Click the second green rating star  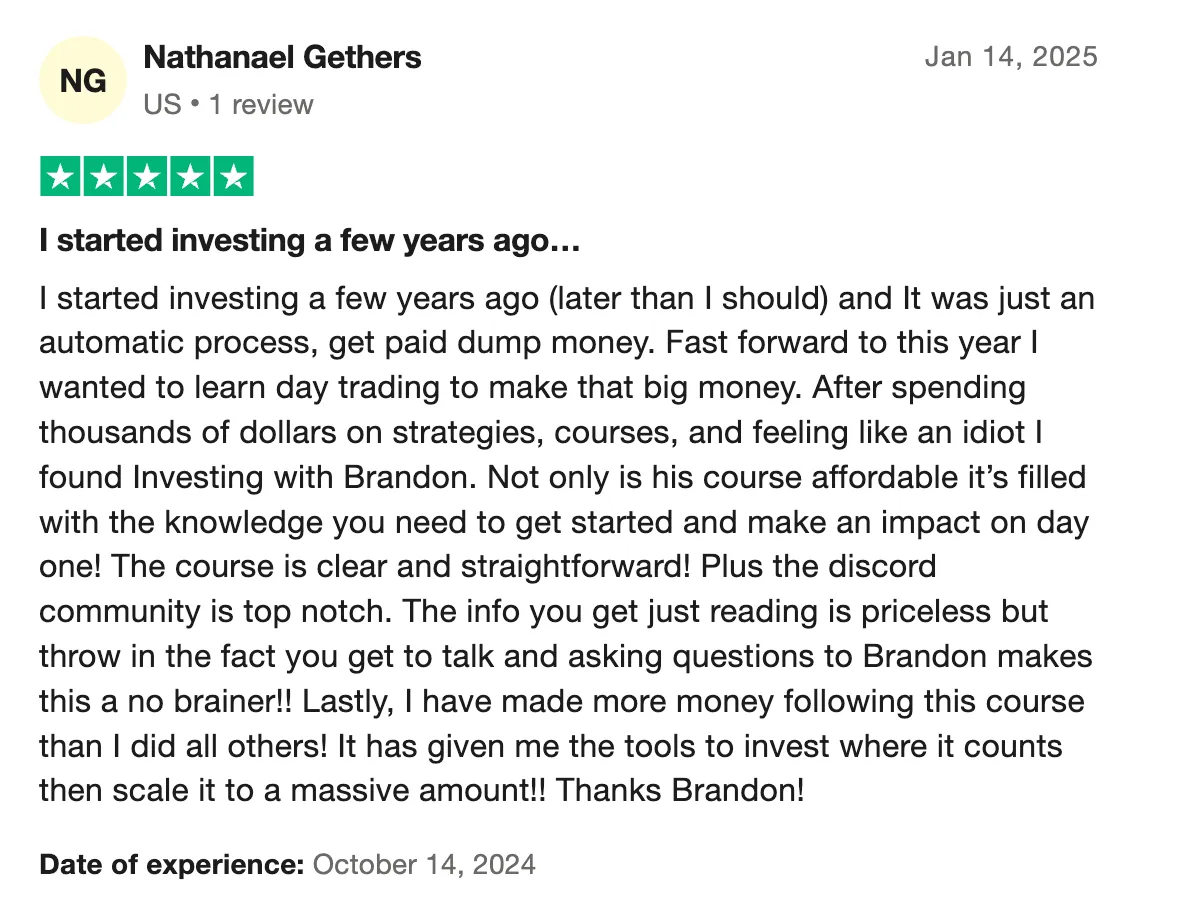(103, 177)
